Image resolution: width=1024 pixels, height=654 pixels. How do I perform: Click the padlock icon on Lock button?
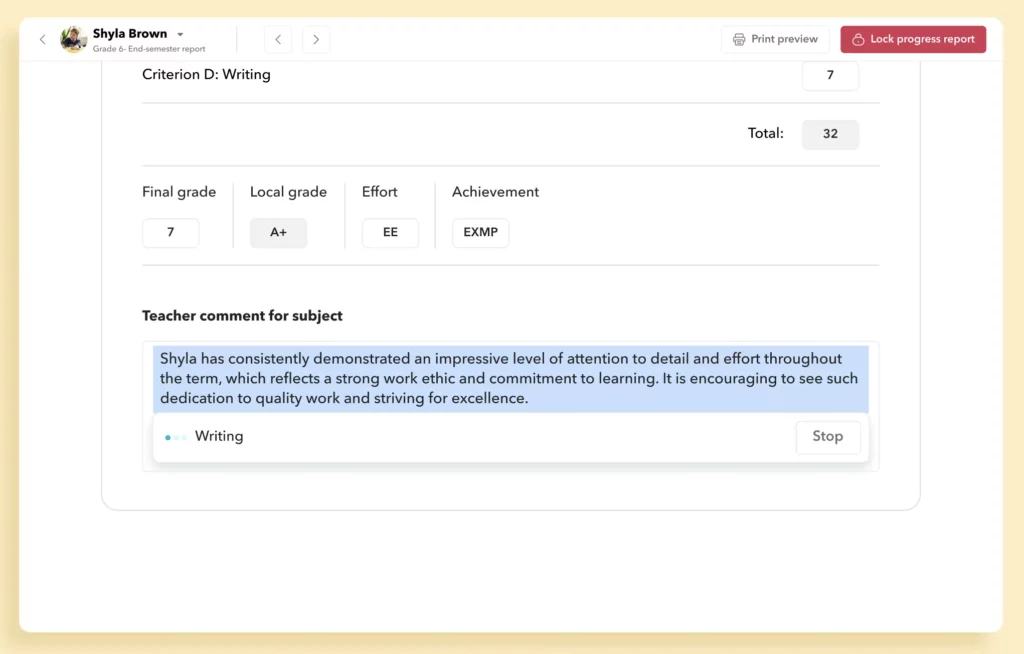[858, 40]
